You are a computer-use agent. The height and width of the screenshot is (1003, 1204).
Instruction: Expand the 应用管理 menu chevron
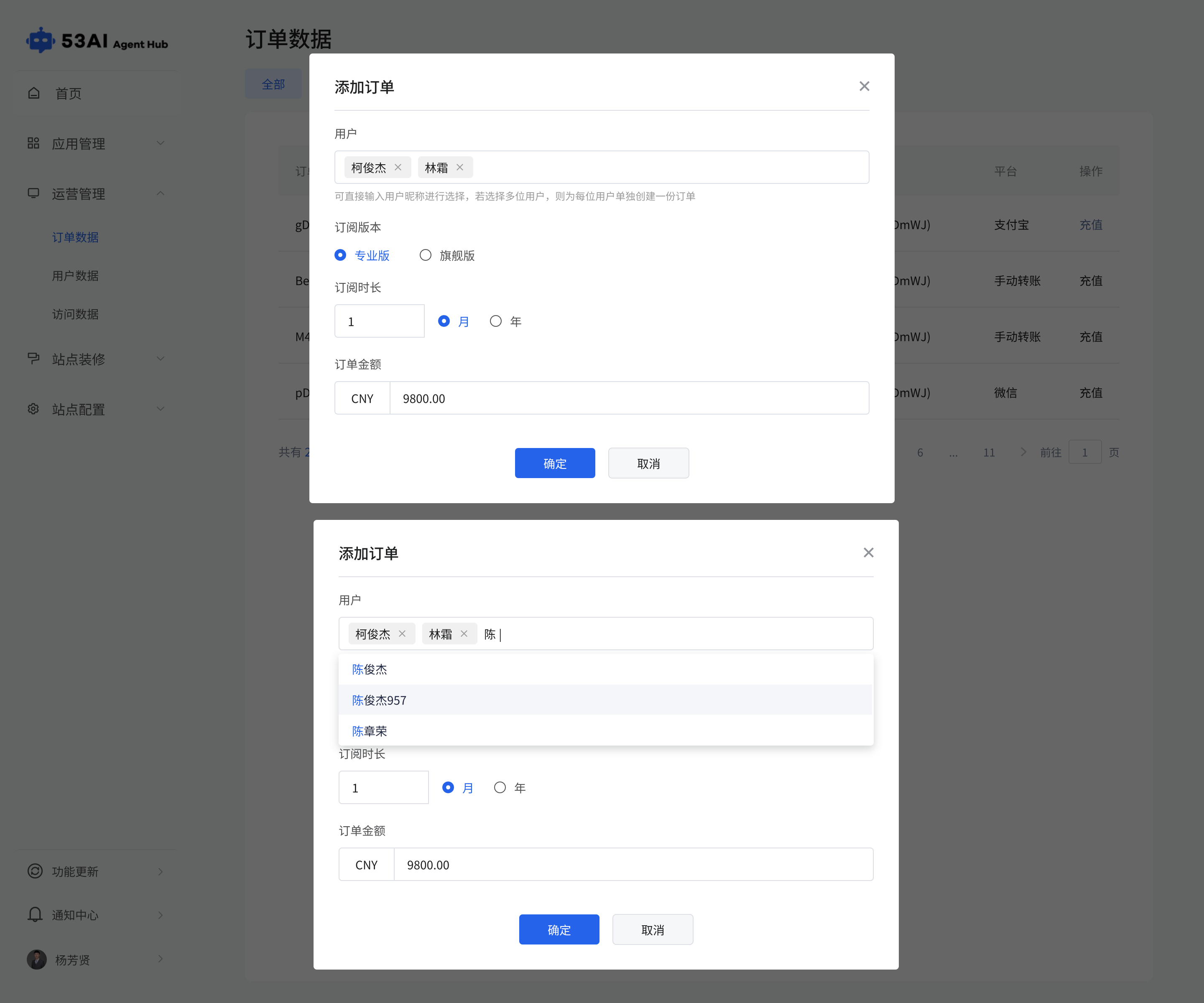click(161, 143)
